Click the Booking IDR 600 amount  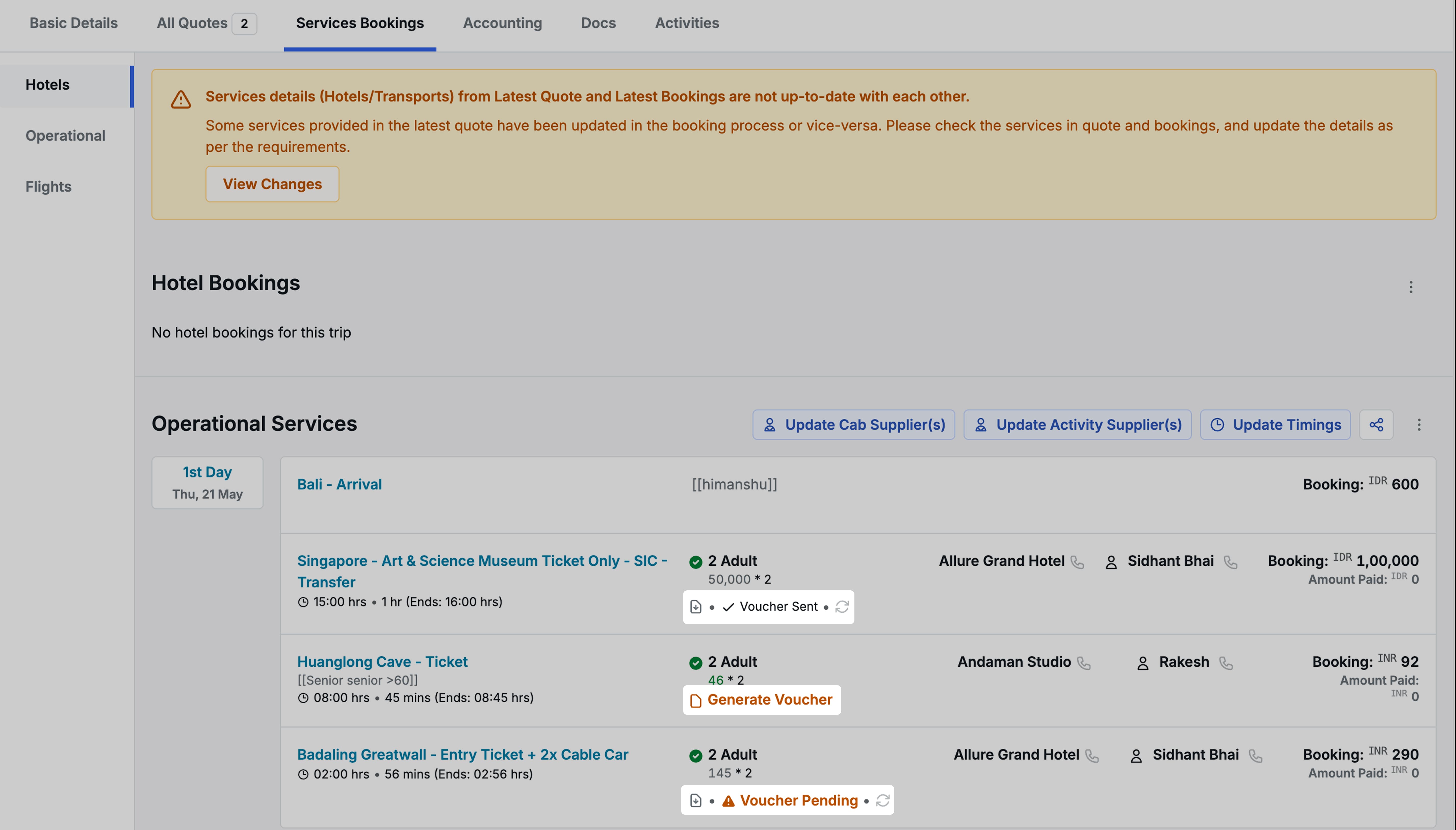1361,484
